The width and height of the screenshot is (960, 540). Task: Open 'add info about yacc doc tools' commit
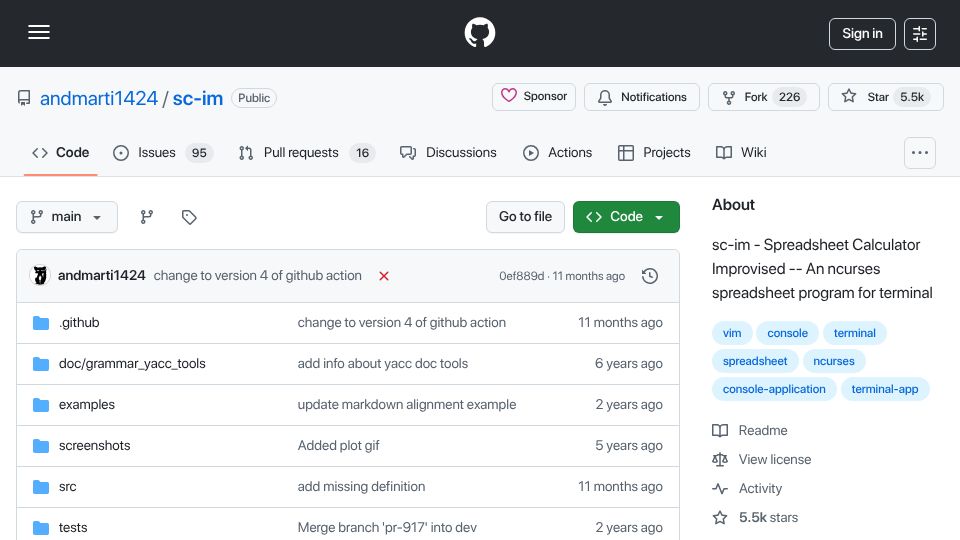click(x=383, y=364)
